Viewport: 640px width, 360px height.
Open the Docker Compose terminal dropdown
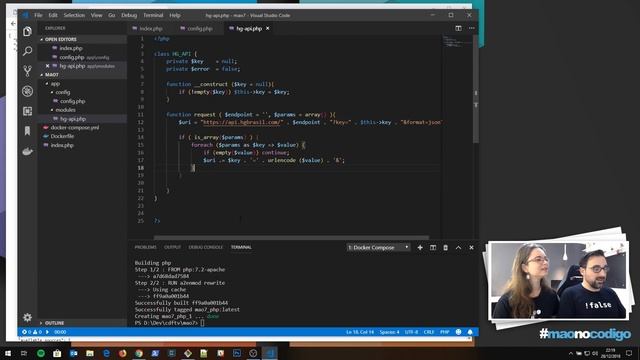tap(378, 247)
